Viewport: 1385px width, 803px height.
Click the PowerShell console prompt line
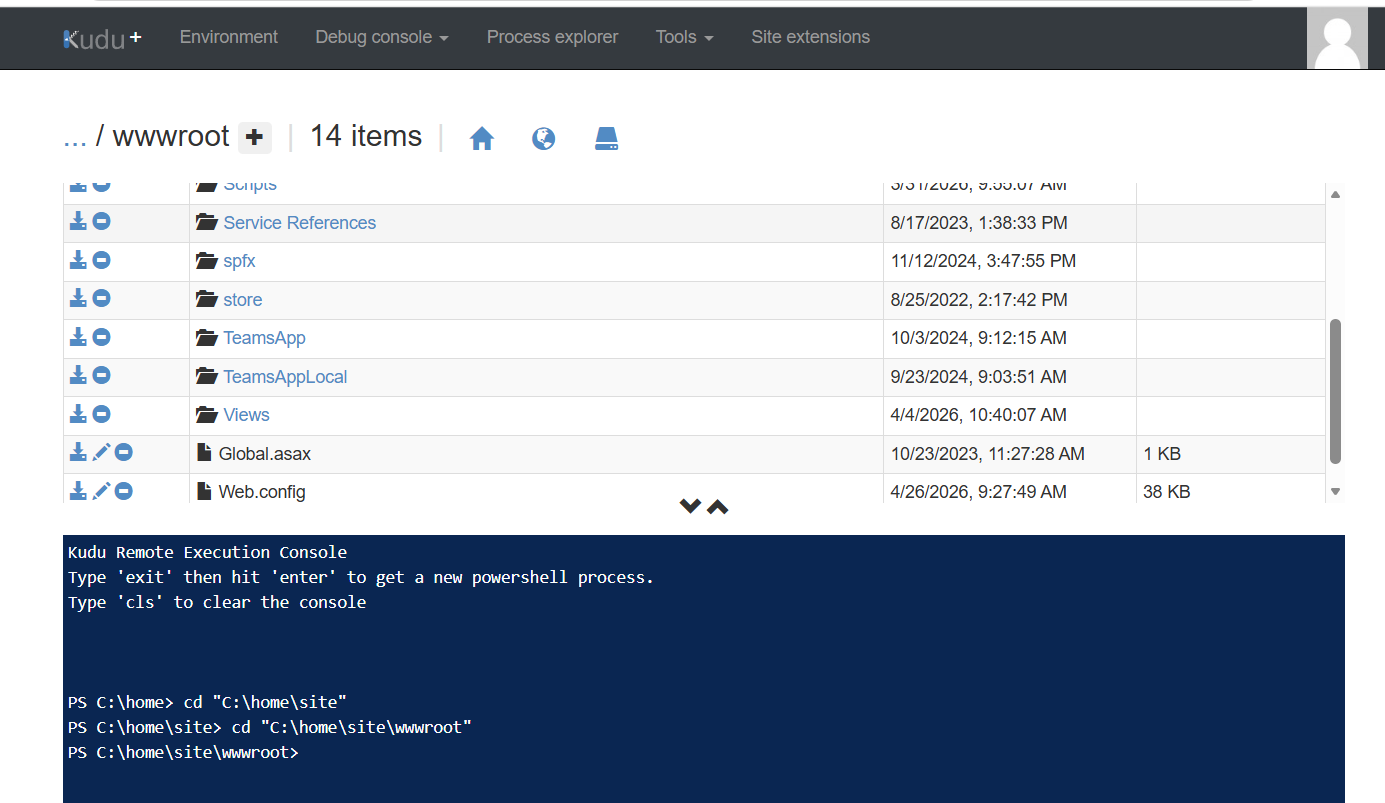[183, 752]
